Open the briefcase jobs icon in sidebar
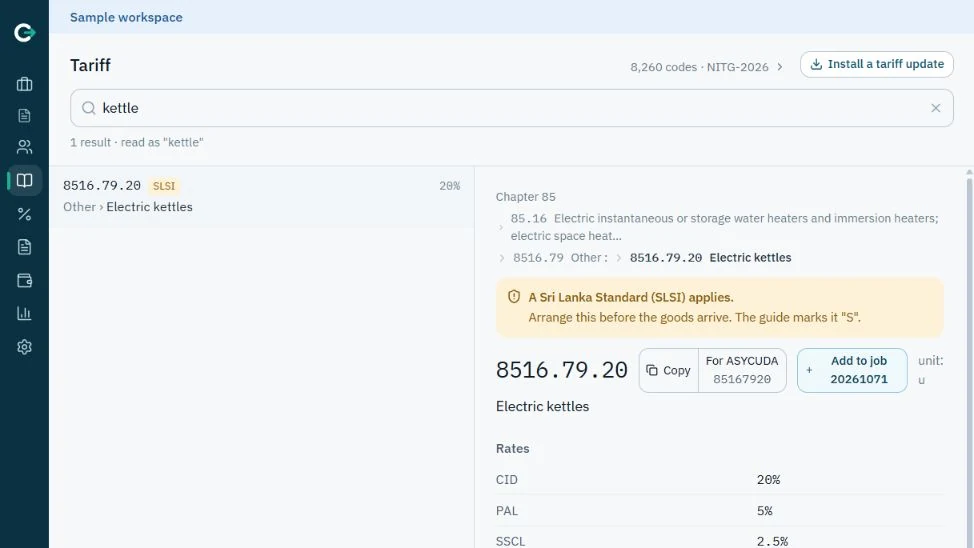This screenshot has width=974, height=548. (x=24, y=84)
